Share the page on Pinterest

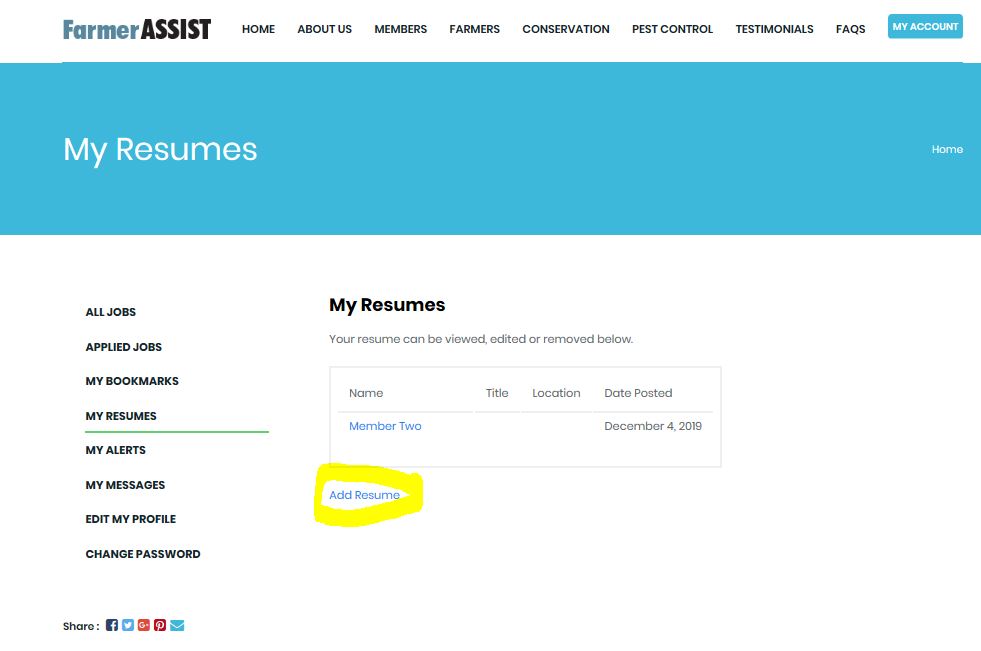[160, 626]
